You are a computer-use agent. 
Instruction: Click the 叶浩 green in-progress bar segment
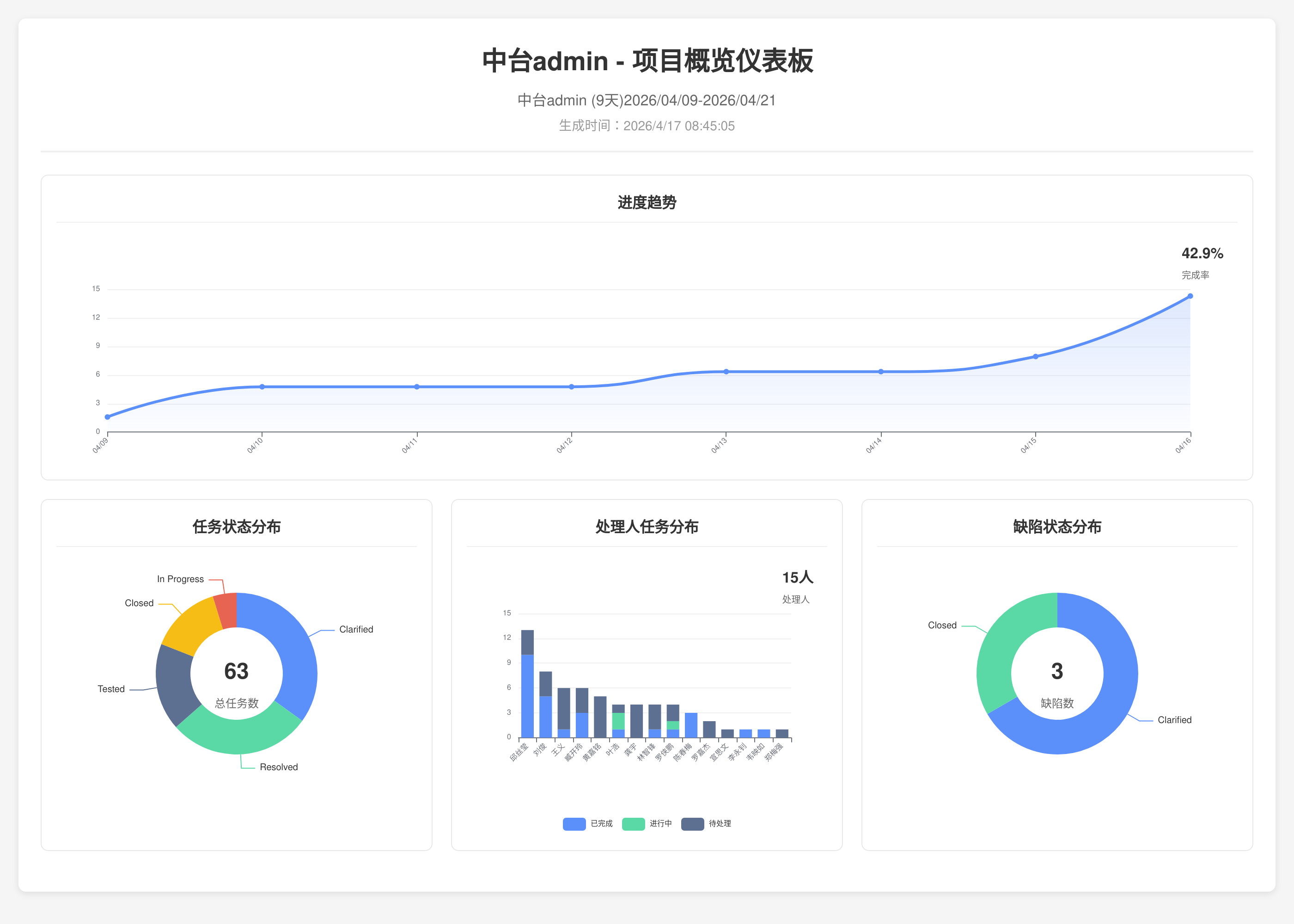click(x=618, y=721)
